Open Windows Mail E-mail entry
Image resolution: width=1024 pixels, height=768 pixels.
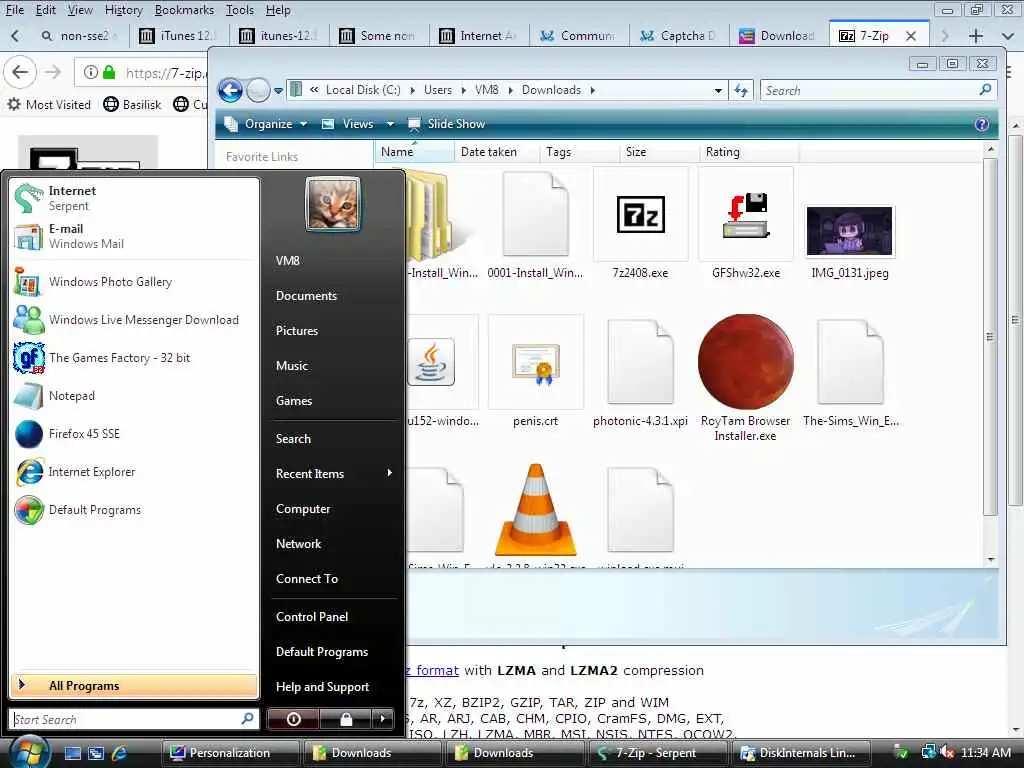point(134,236)
